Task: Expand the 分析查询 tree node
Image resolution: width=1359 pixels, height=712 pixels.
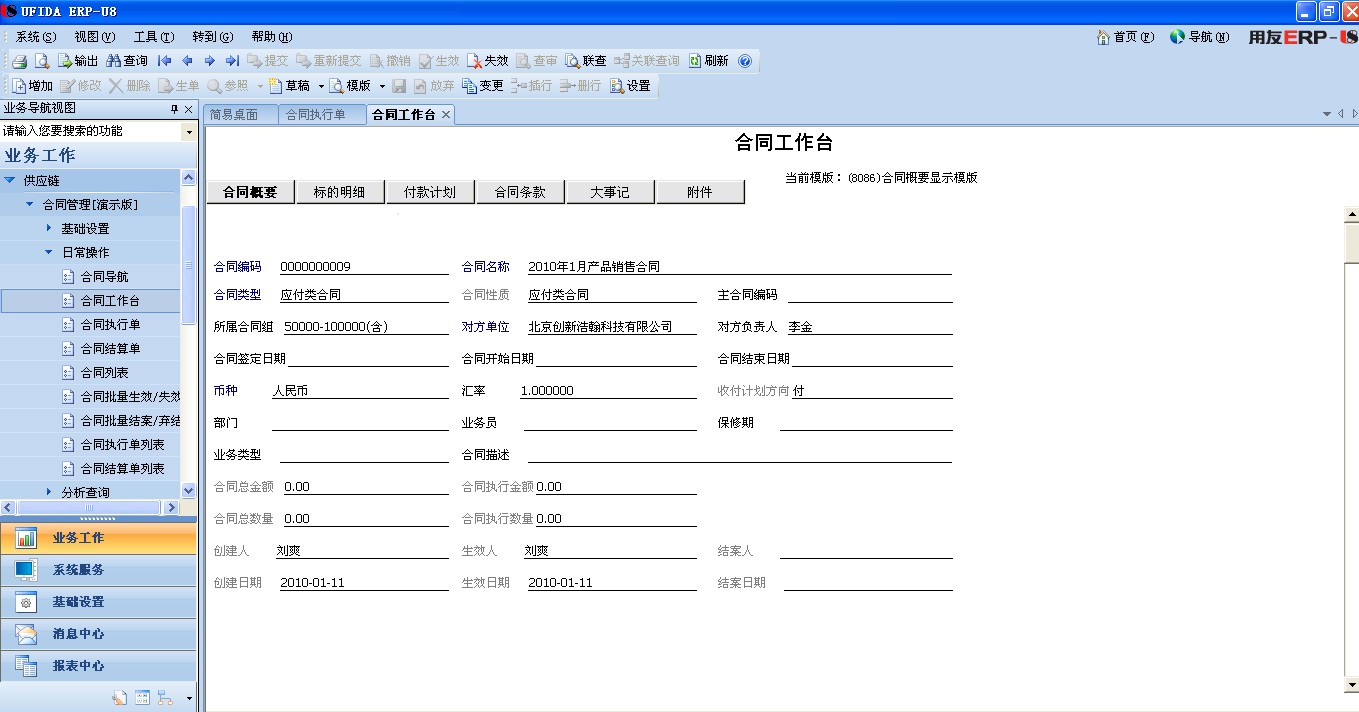Action: coord(48,493)
